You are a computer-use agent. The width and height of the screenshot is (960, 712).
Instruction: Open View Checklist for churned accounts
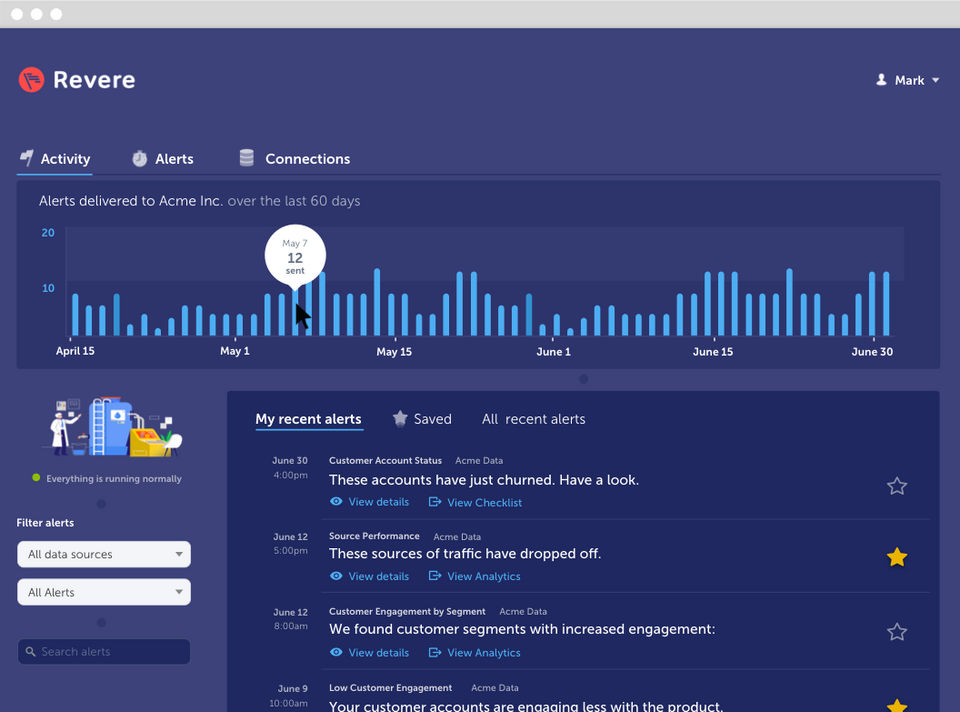475,503
